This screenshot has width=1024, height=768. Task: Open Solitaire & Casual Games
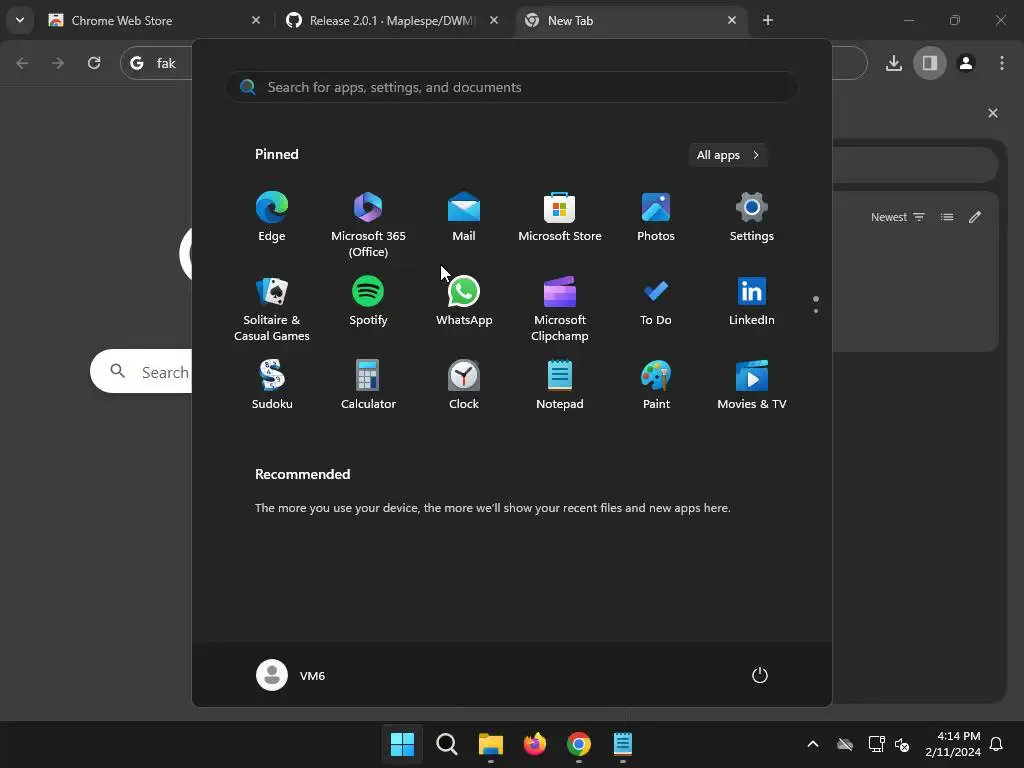tap(272, 309)
